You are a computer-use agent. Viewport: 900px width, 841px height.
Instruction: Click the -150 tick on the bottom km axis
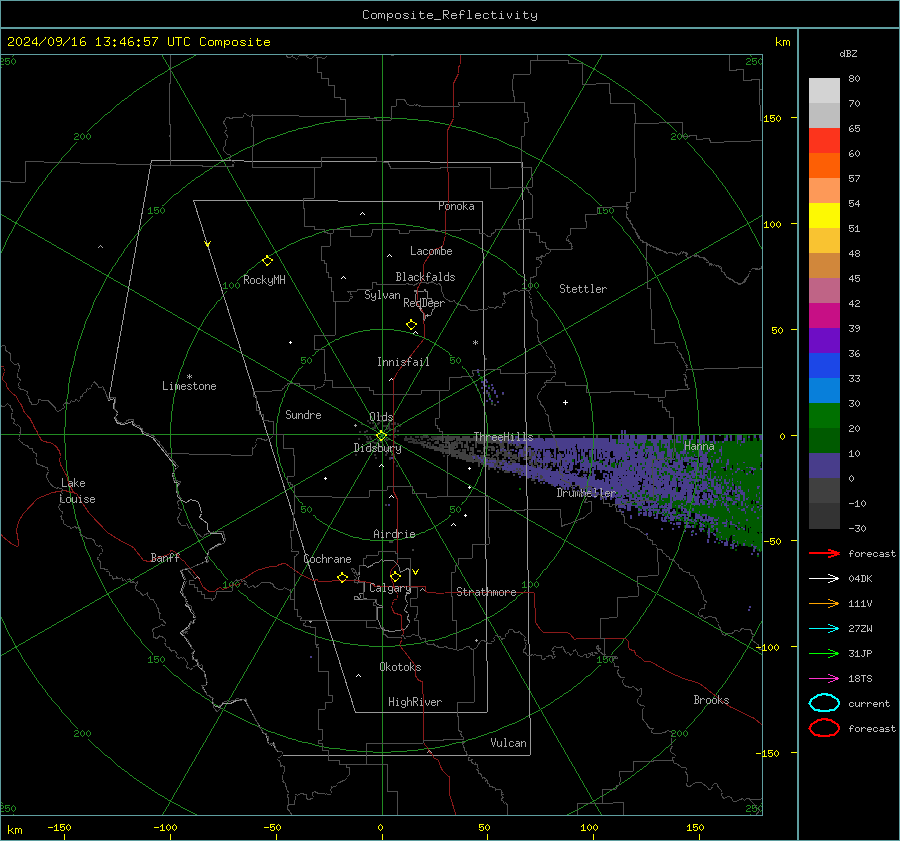tap(59, 828)
